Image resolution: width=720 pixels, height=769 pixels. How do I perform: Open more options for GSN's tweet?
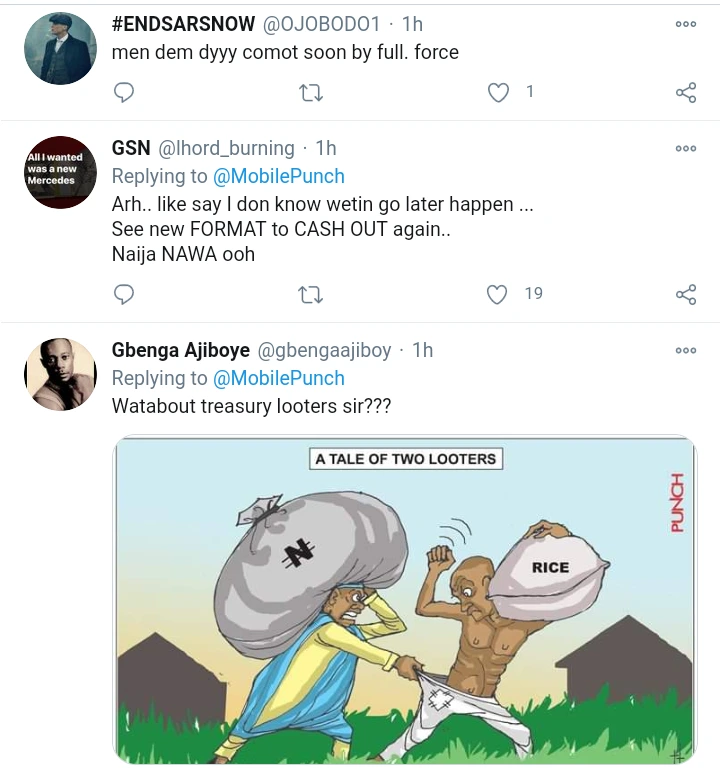point(685,148)
